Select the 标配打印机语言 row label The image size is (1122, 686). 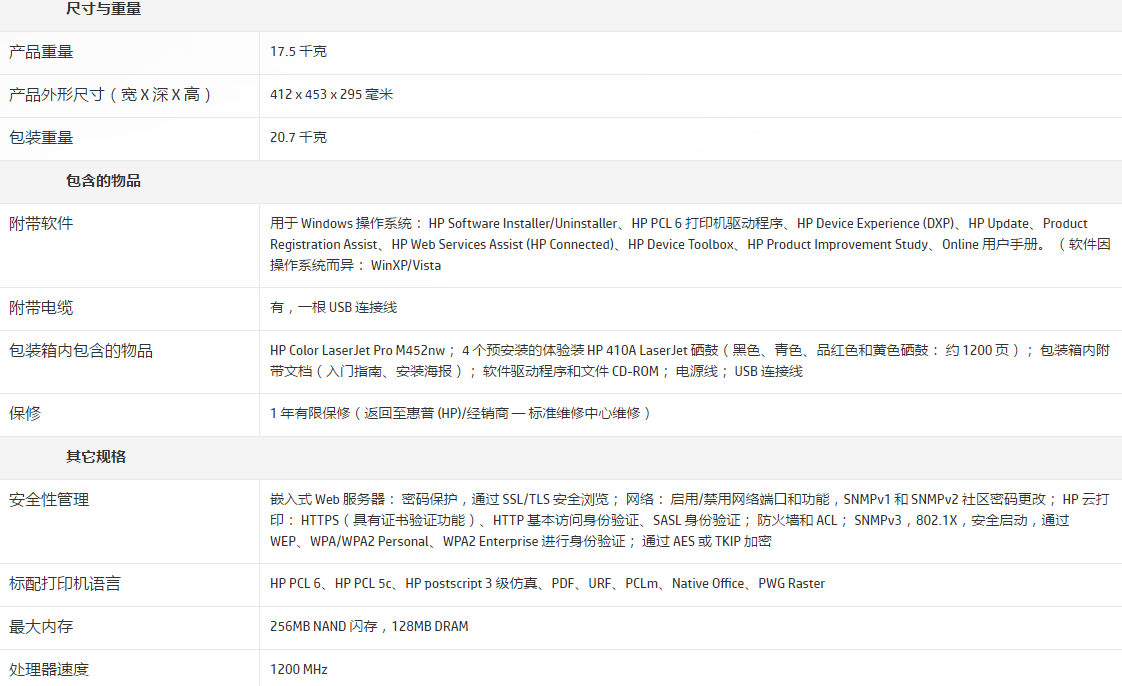coord(64,584)
